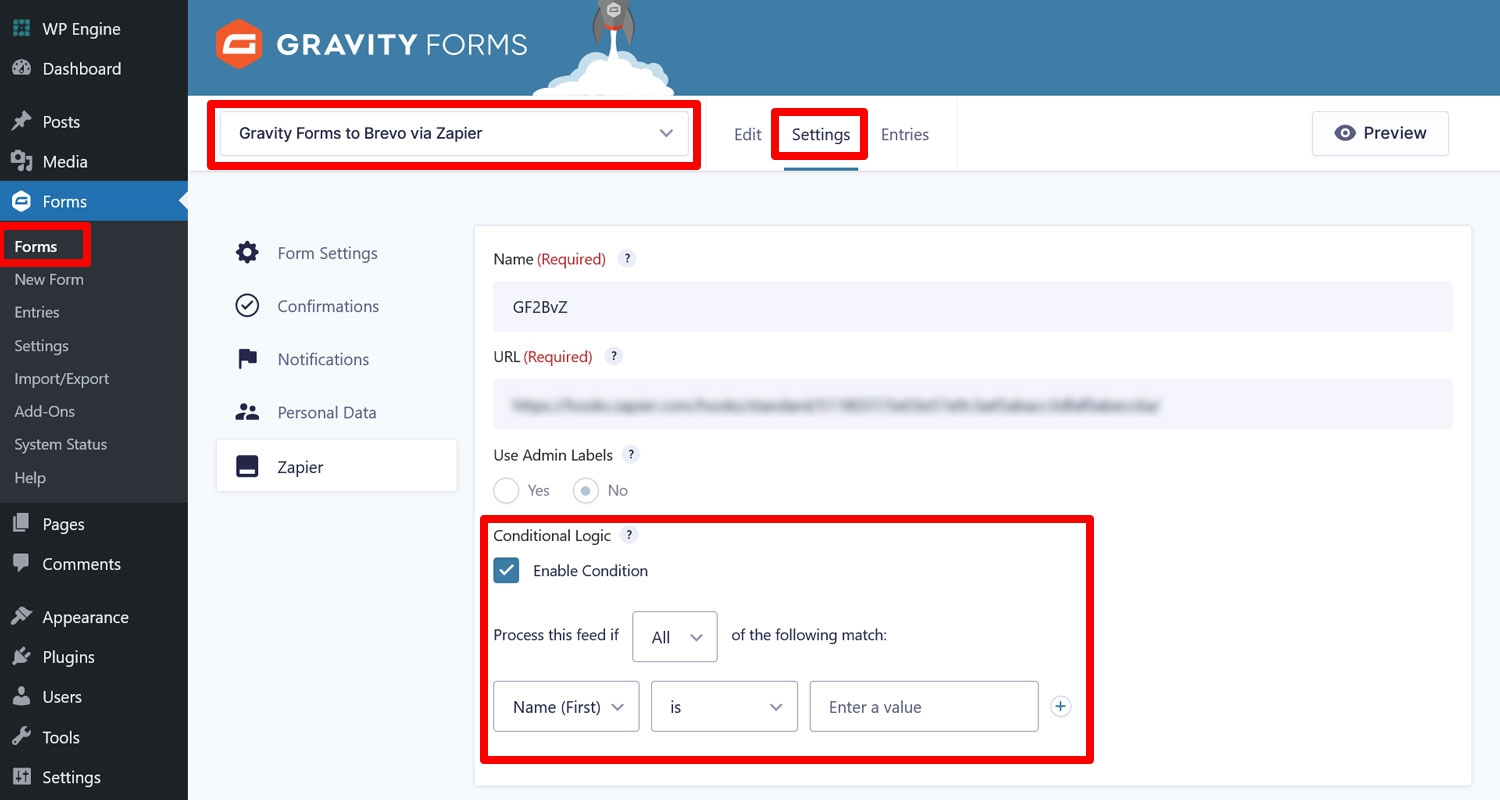Click help icon beside Use Admin Labels
The height and width of the screenshot is (800, 1500).
tap(630, 455)
